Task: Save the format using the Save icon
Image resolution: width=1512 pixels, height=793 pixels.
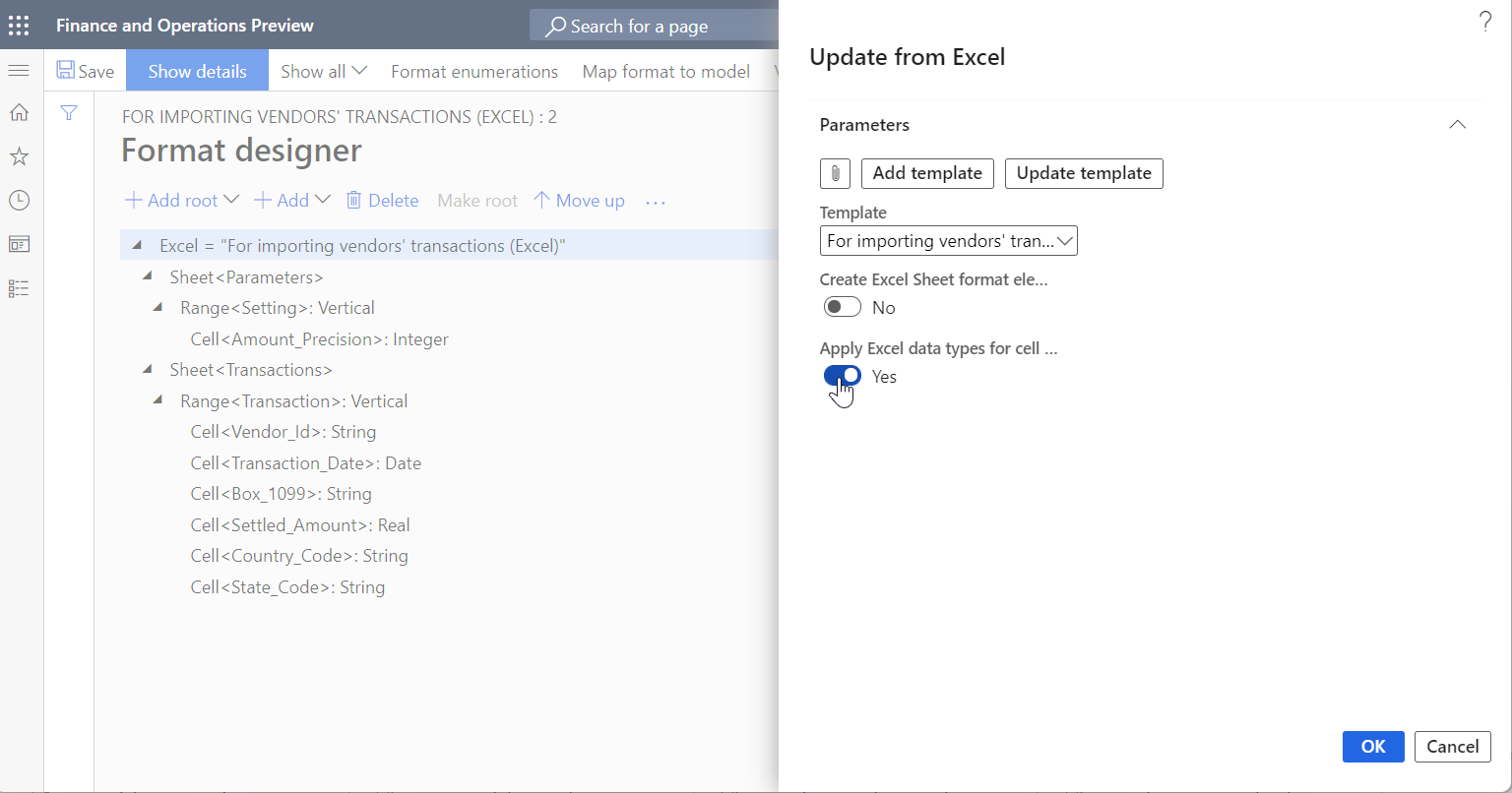Action: pos(85,70)
